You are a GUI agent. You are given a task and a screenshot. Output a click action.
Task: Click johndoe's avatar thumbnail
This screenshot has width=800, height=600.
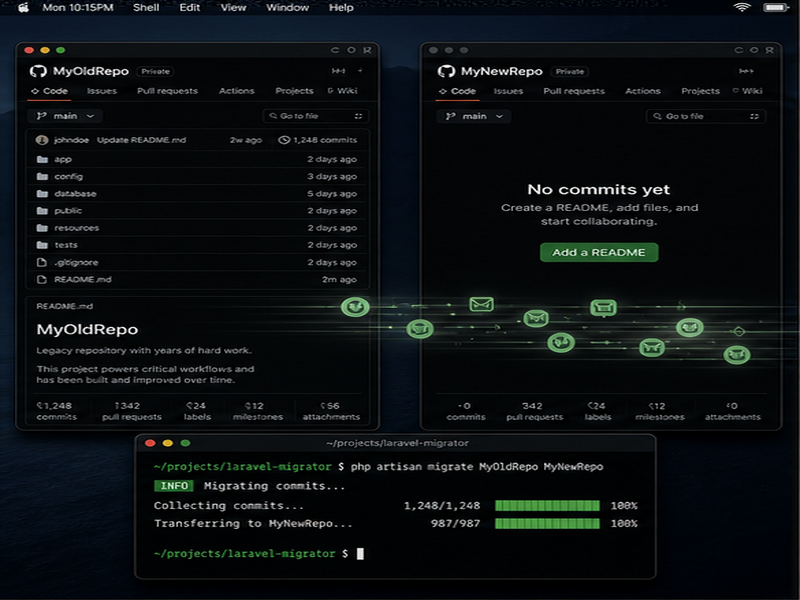(x=42, y=140)
